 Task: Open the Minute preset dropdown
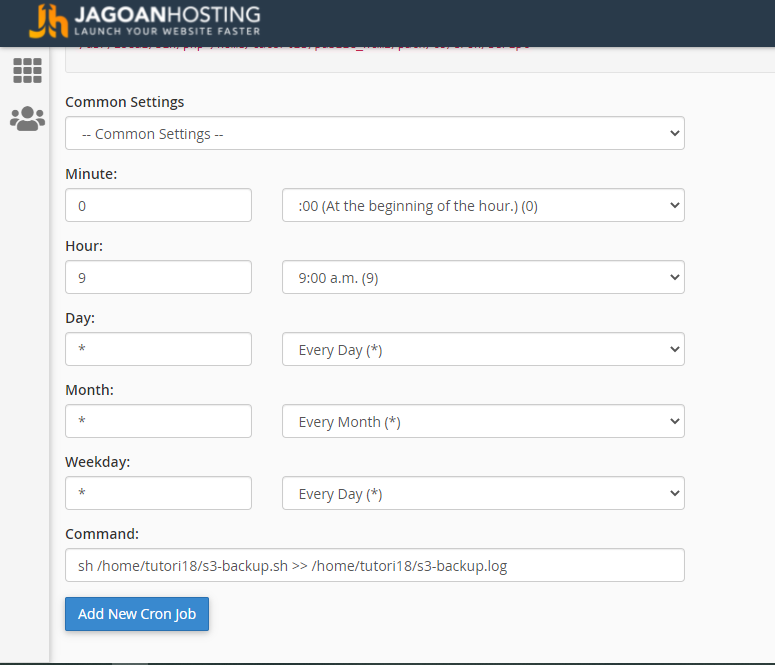tap(483, 205)
